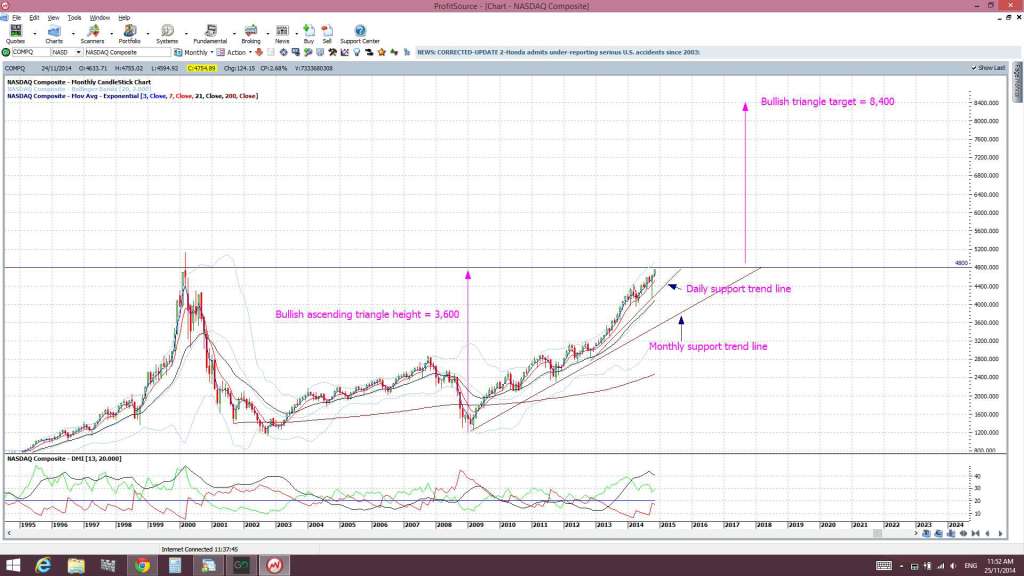Image resolution: width=1024 pixels, height=576 pixels.
Task: Click the Monthly period calendar icon
Action: coord(178,52)
